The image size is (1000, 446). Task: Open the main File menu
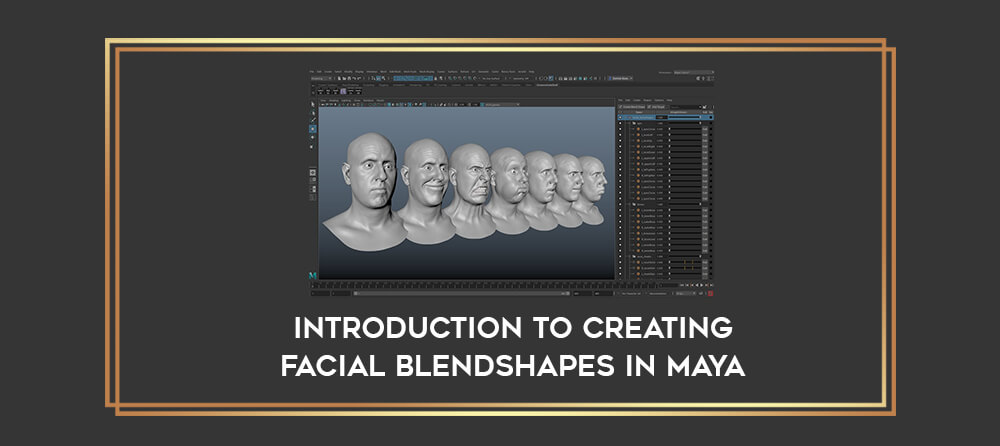[x=312, y=71]
